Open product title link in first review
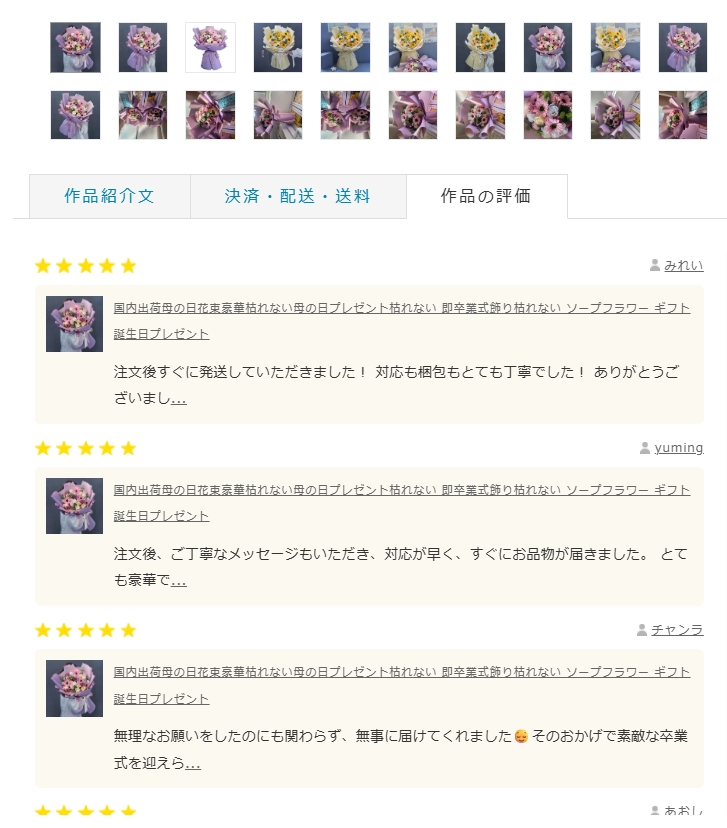Screen dimensions: 727x828 [402, 321]
